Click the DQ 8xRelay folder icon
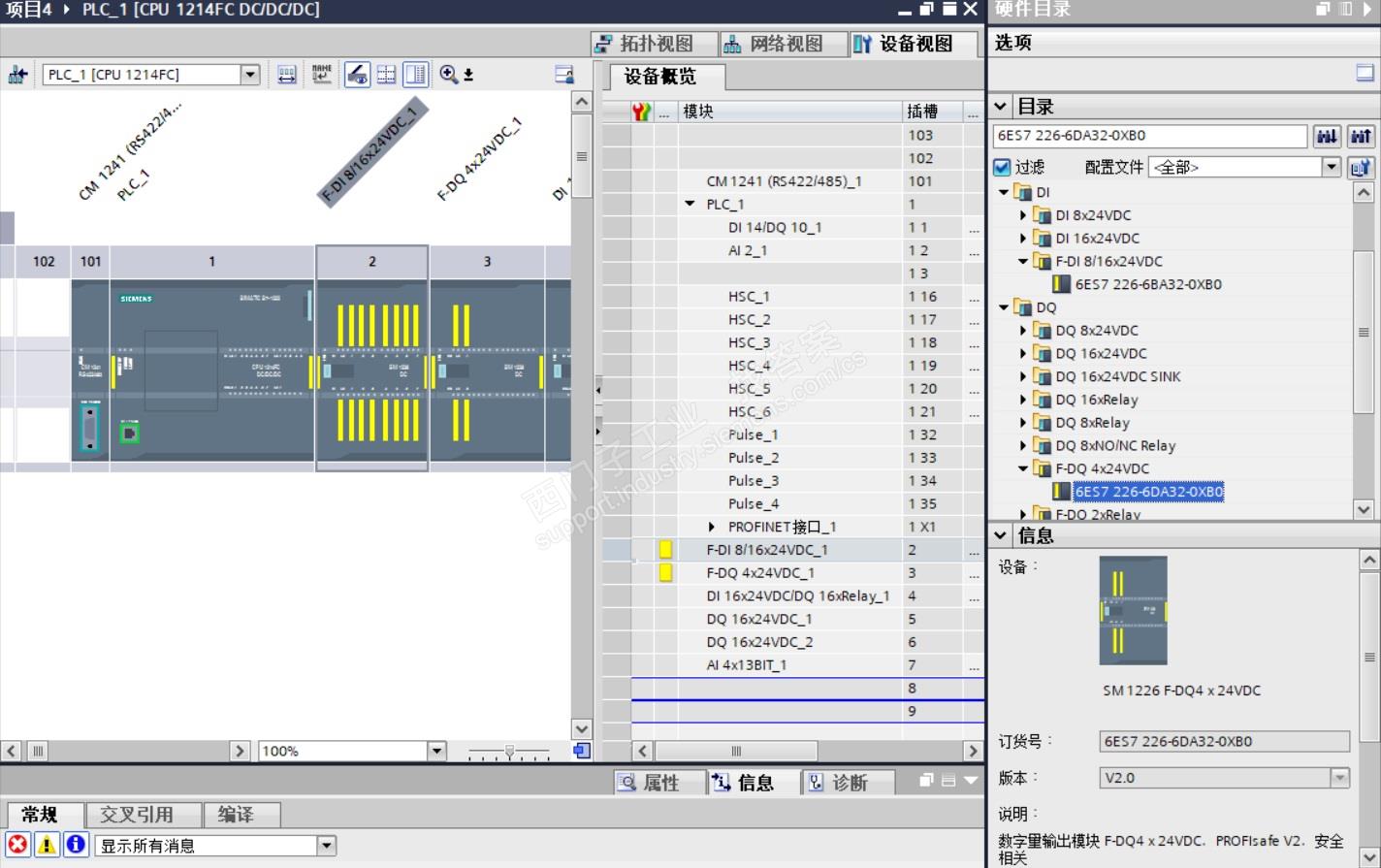Image resolution: width=1381 pixels, height=868 pixels. click(x=1043, y=423)
